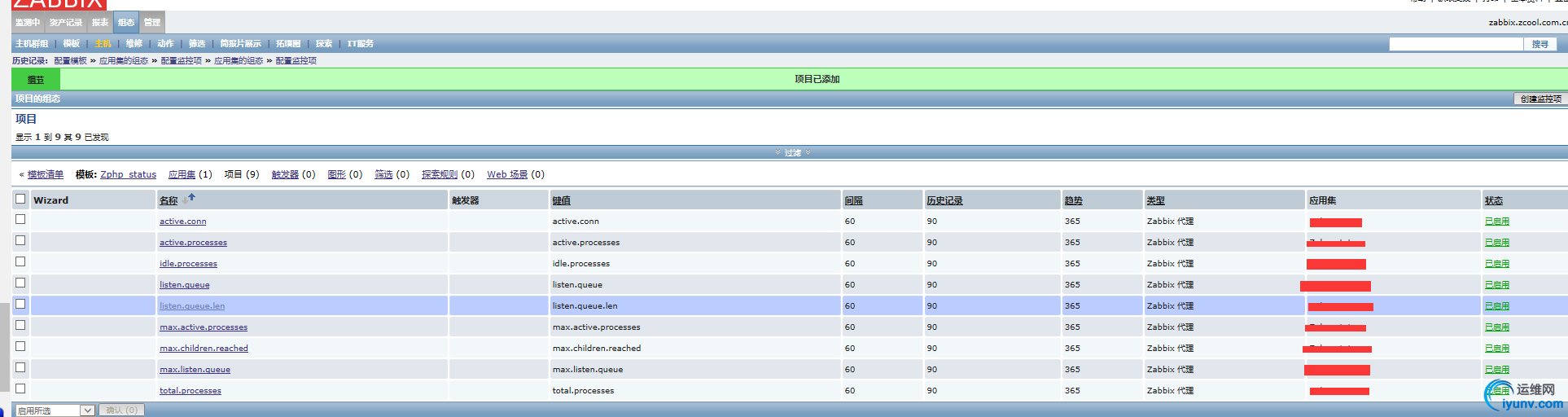Open the Web 场景 (0) link

(507, 174)
